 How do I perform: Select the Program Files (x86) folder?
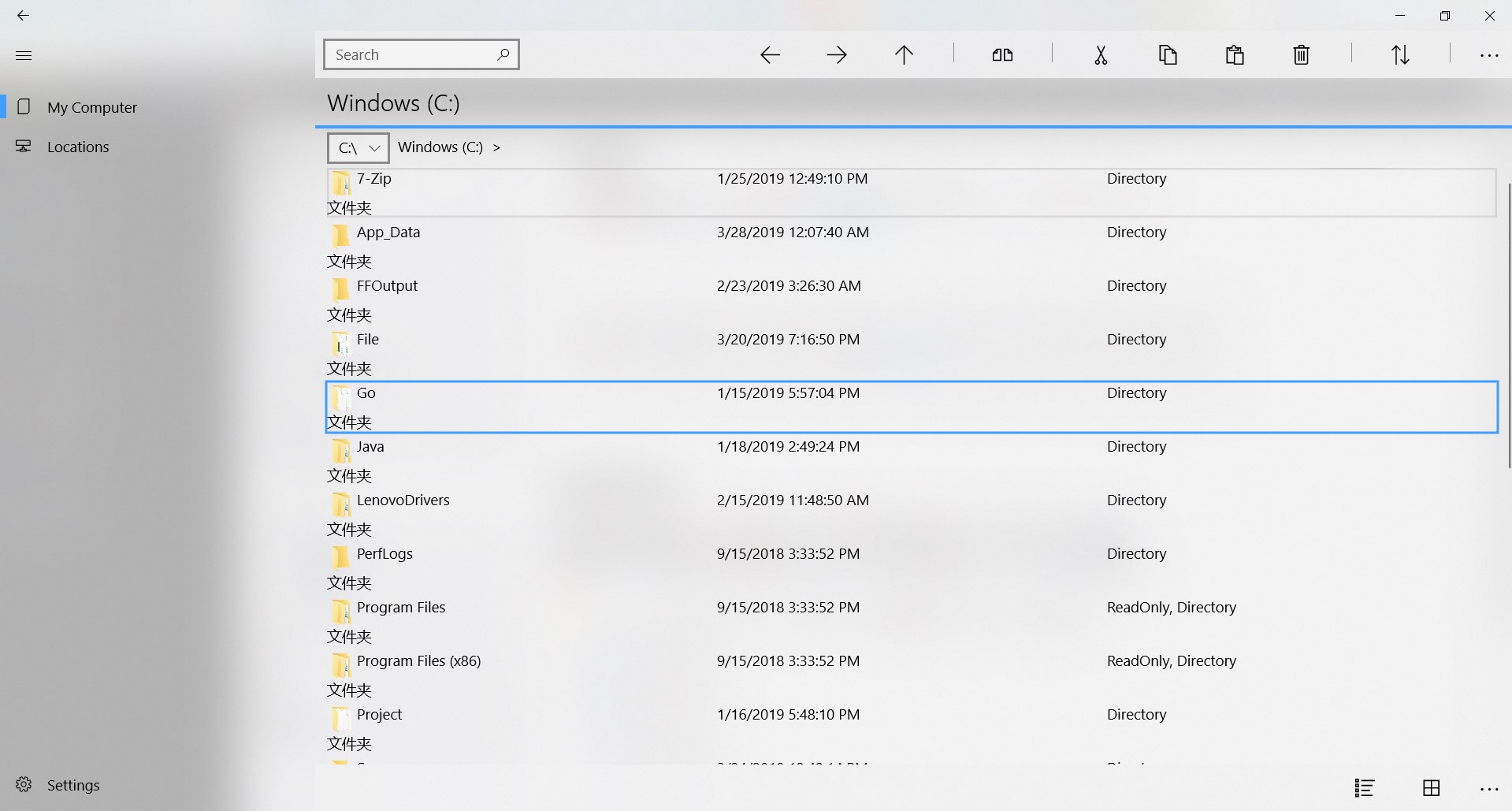coord(912,675)
